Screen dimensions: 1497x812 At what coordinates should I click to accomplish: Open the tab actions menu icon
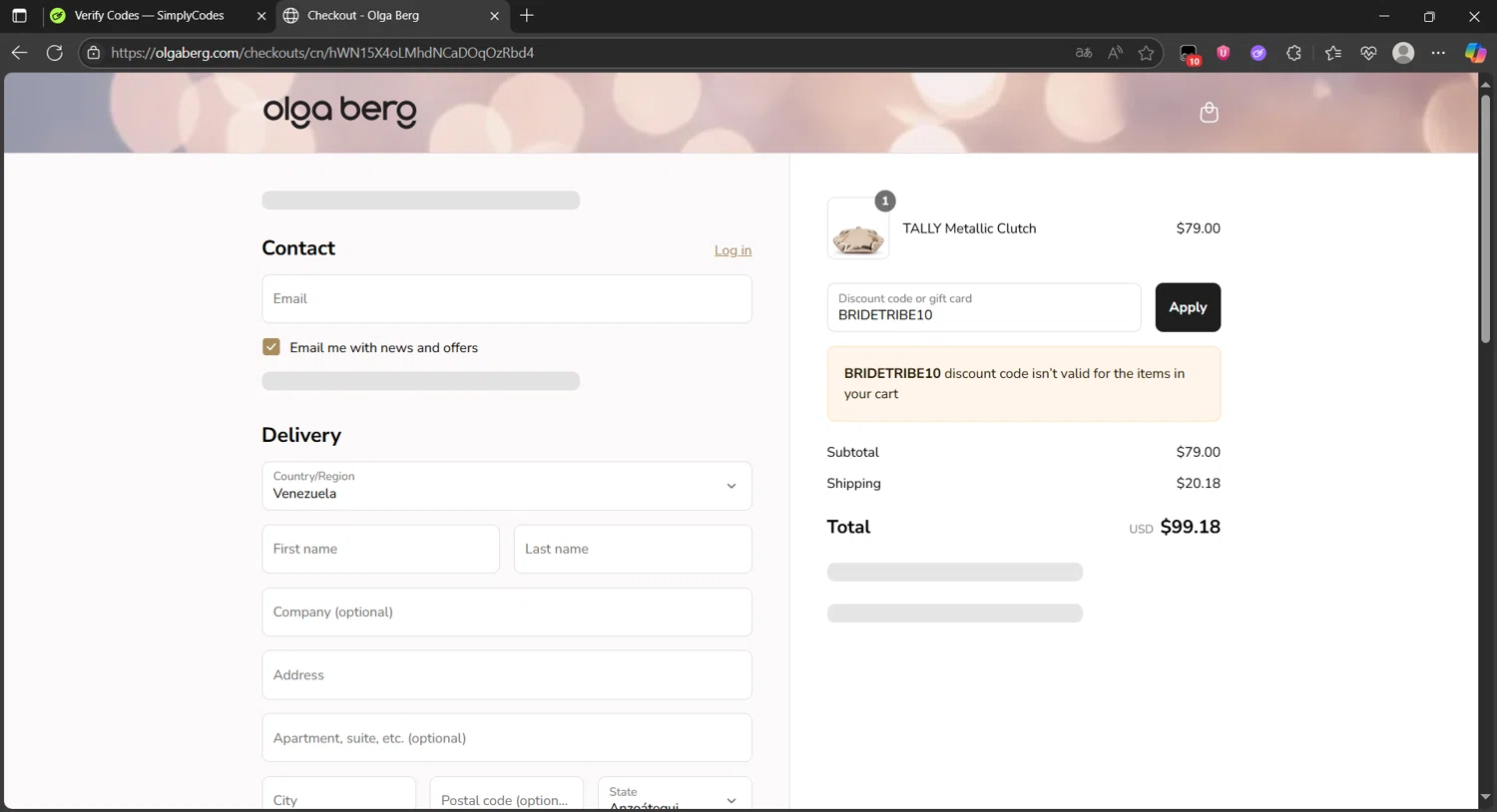click(x=19, y=16)
